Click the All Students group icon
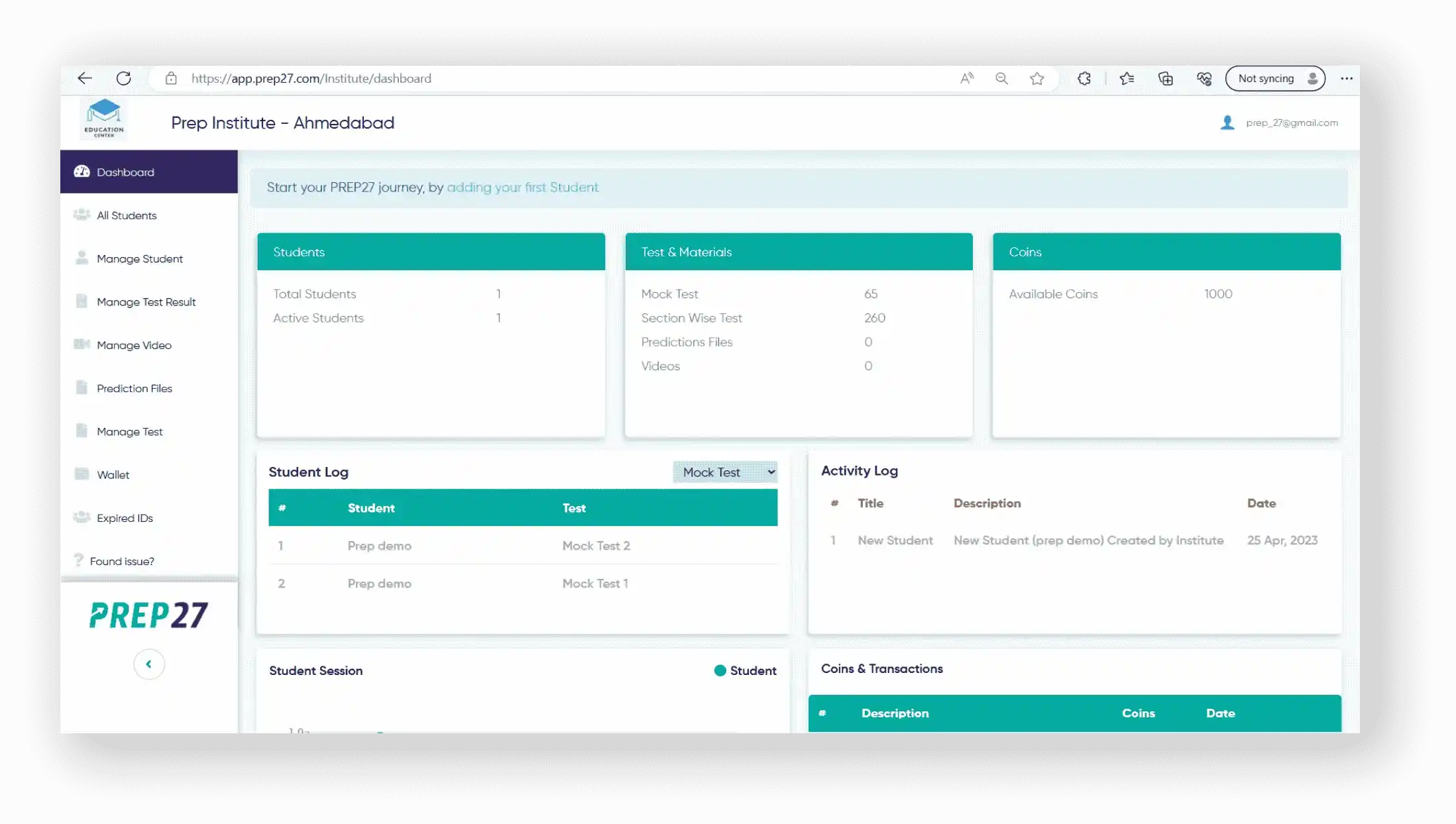The width and height of the screenshot is (1456, 824). point(82,215)
